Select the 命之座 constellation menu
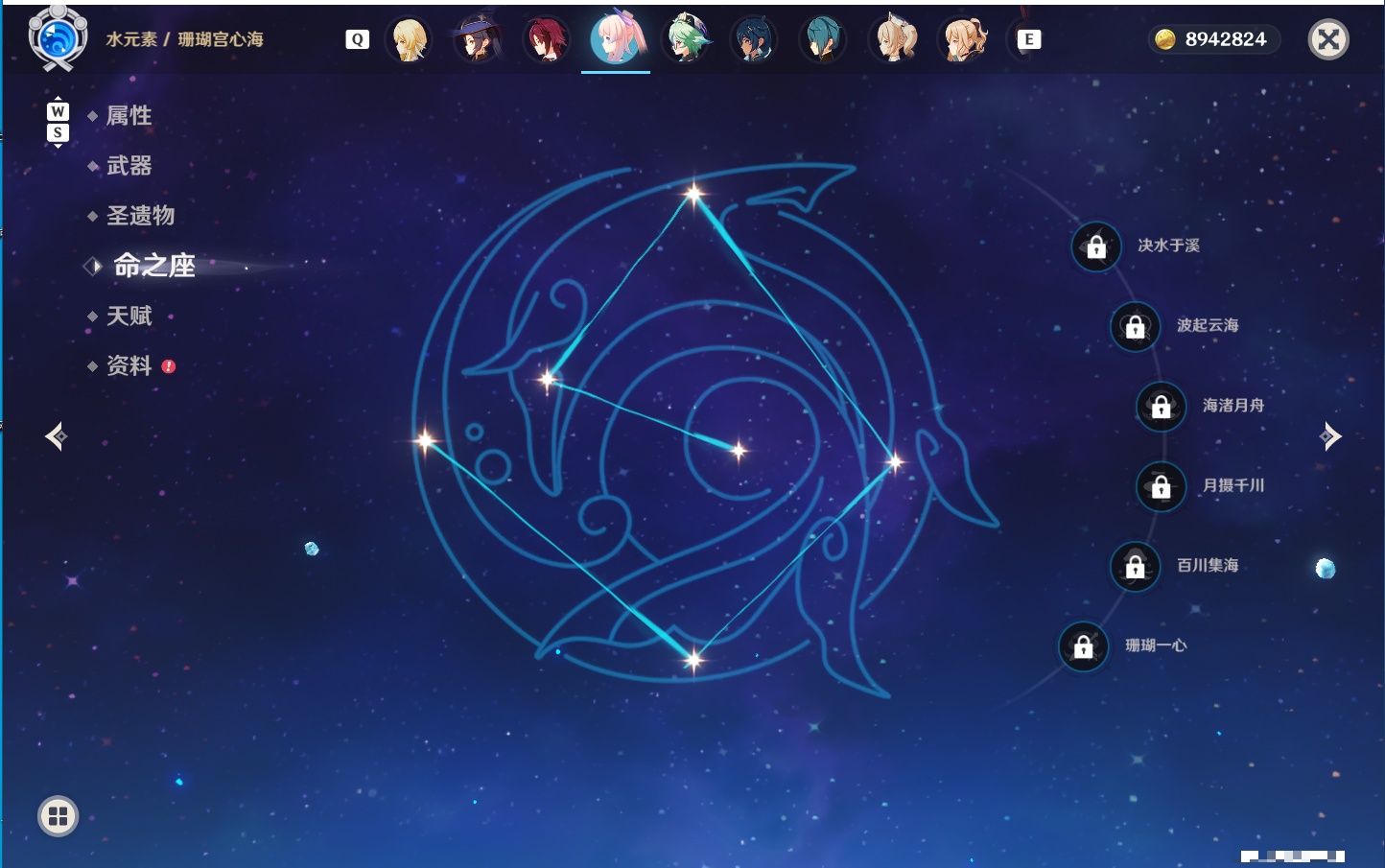Screen dimensions: 1385x868 [153, 266]
